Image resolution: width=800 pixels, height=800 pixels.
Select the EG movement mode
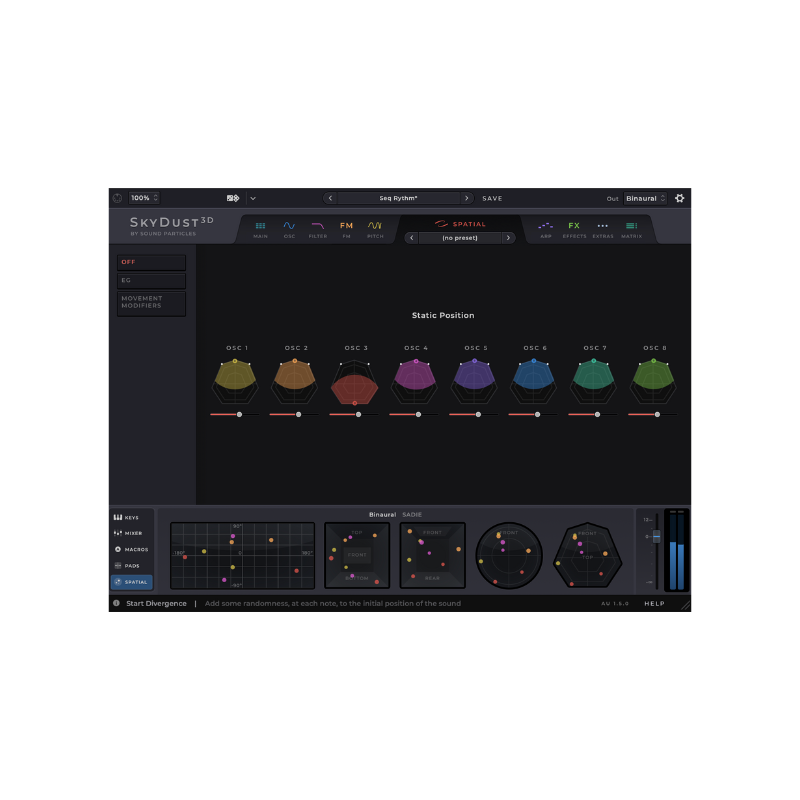[152, 281]
